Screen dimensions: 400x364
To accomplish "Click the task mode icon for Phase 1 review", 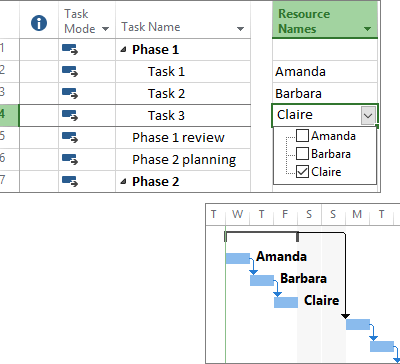I will (70, 138).
